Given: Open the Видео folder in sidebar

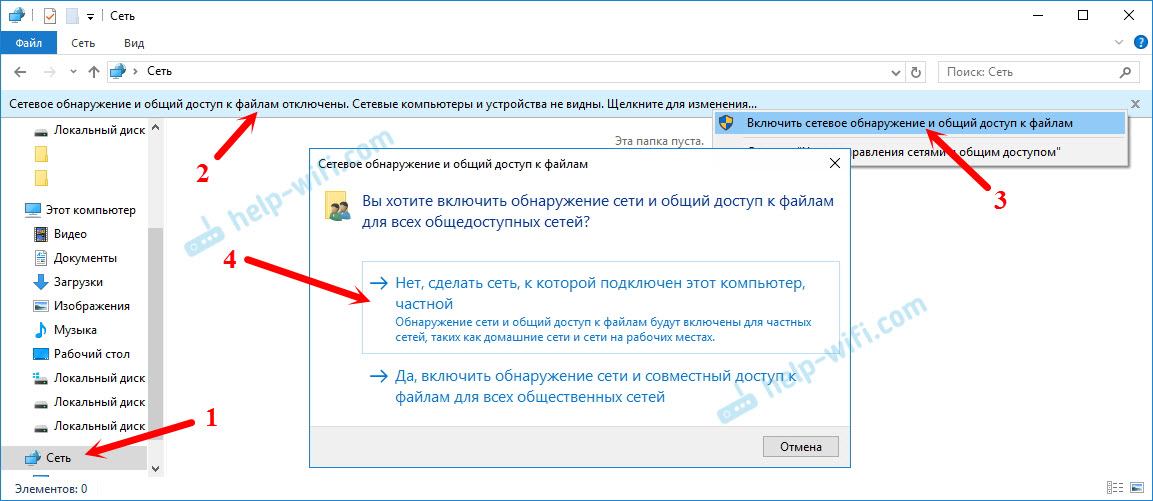Looking at the screenshot, I should tap(70, 234).
